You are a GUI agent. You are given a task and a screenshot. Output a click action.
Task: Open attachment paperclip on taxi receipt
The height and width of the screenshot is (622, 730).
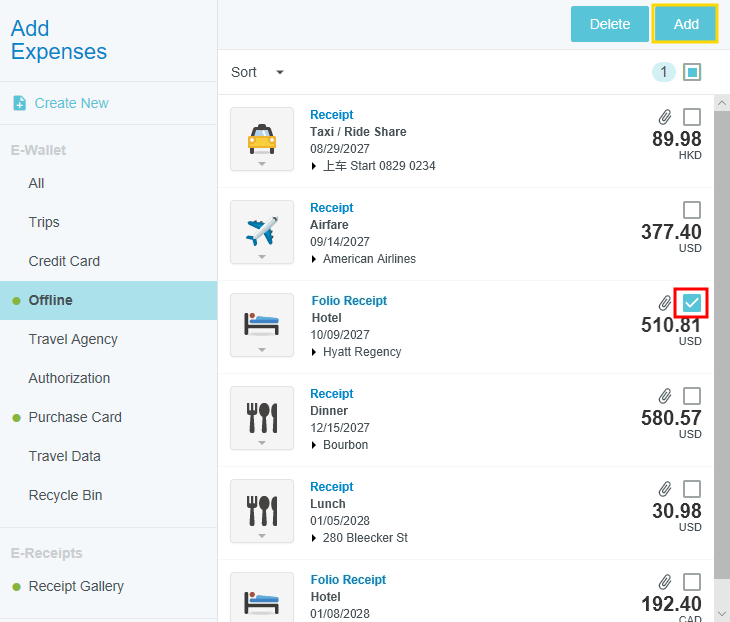tap(665, 117)
